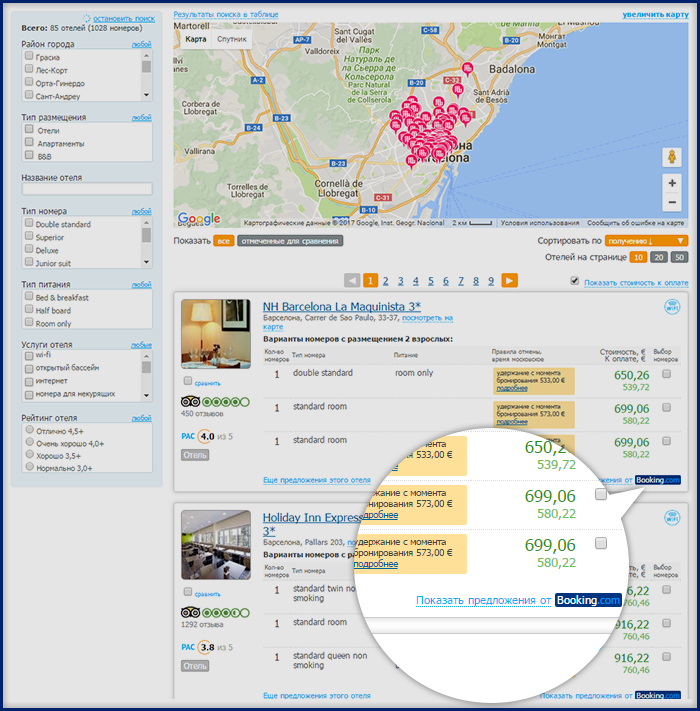700x711 pixels.
Task: Click wi-fi icon of Holiday Inn Express
Action: (672, 517)
